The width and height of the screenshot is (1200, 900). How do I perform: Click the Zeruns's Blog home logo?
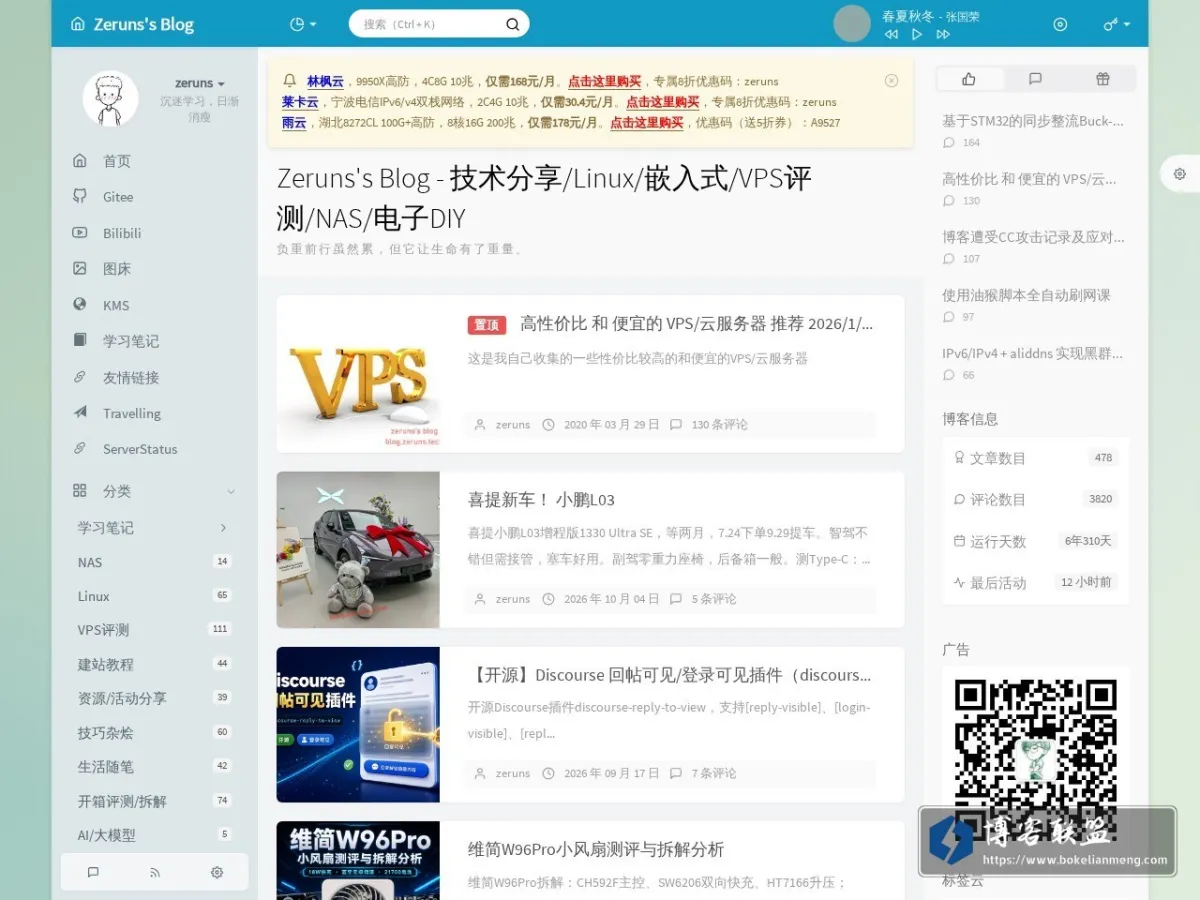(132, 24)
